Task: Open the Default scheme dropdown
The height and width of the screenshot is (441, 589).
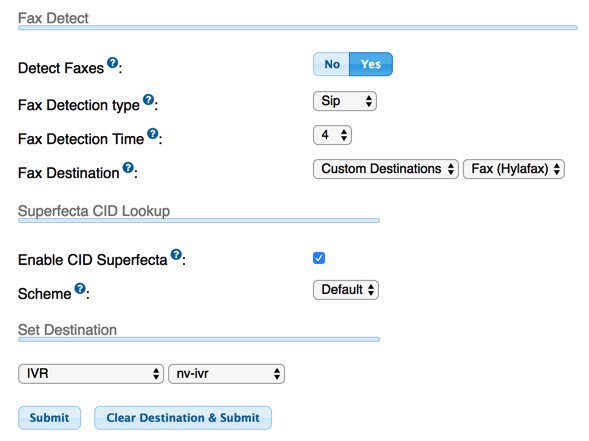Action: 346,290
